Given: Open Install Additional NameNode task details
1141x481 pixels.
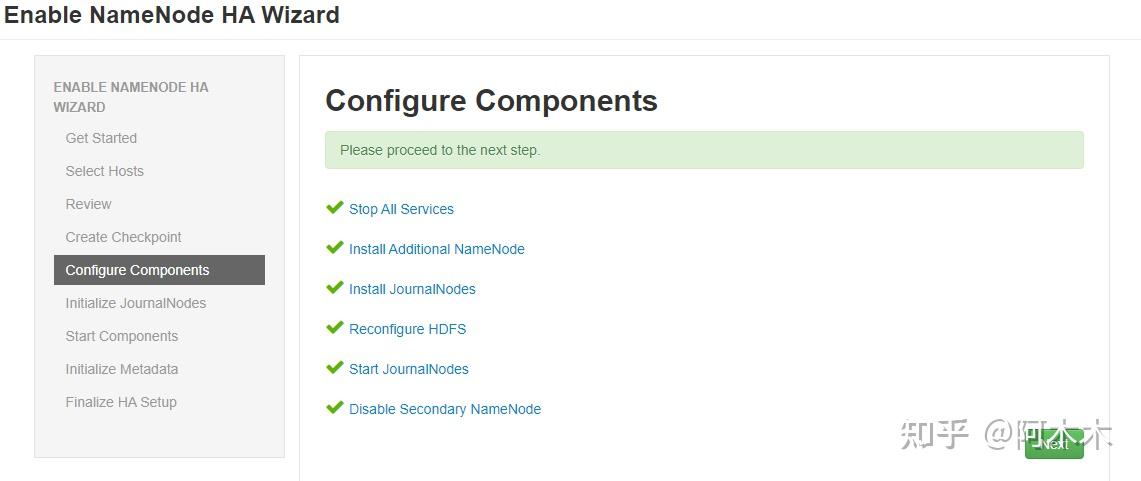Looking at the screenshot, I should tap(436, 249).
